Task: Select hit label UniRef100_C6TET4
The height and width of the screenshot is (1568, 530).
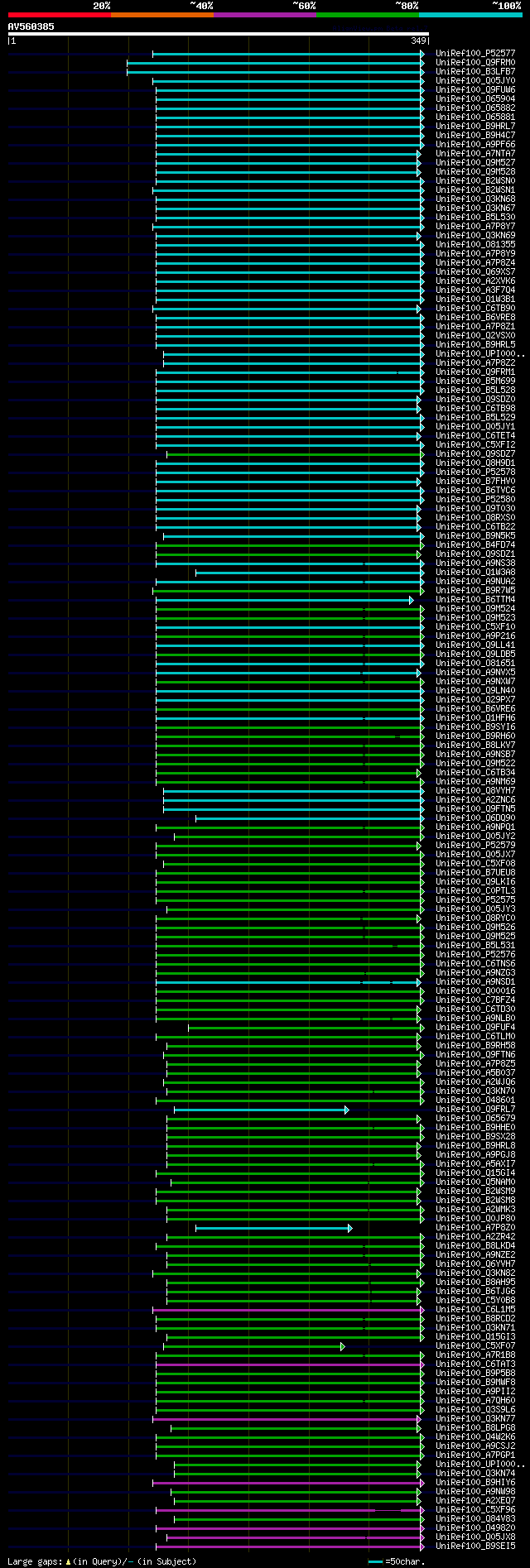Action: coord(475,435)
